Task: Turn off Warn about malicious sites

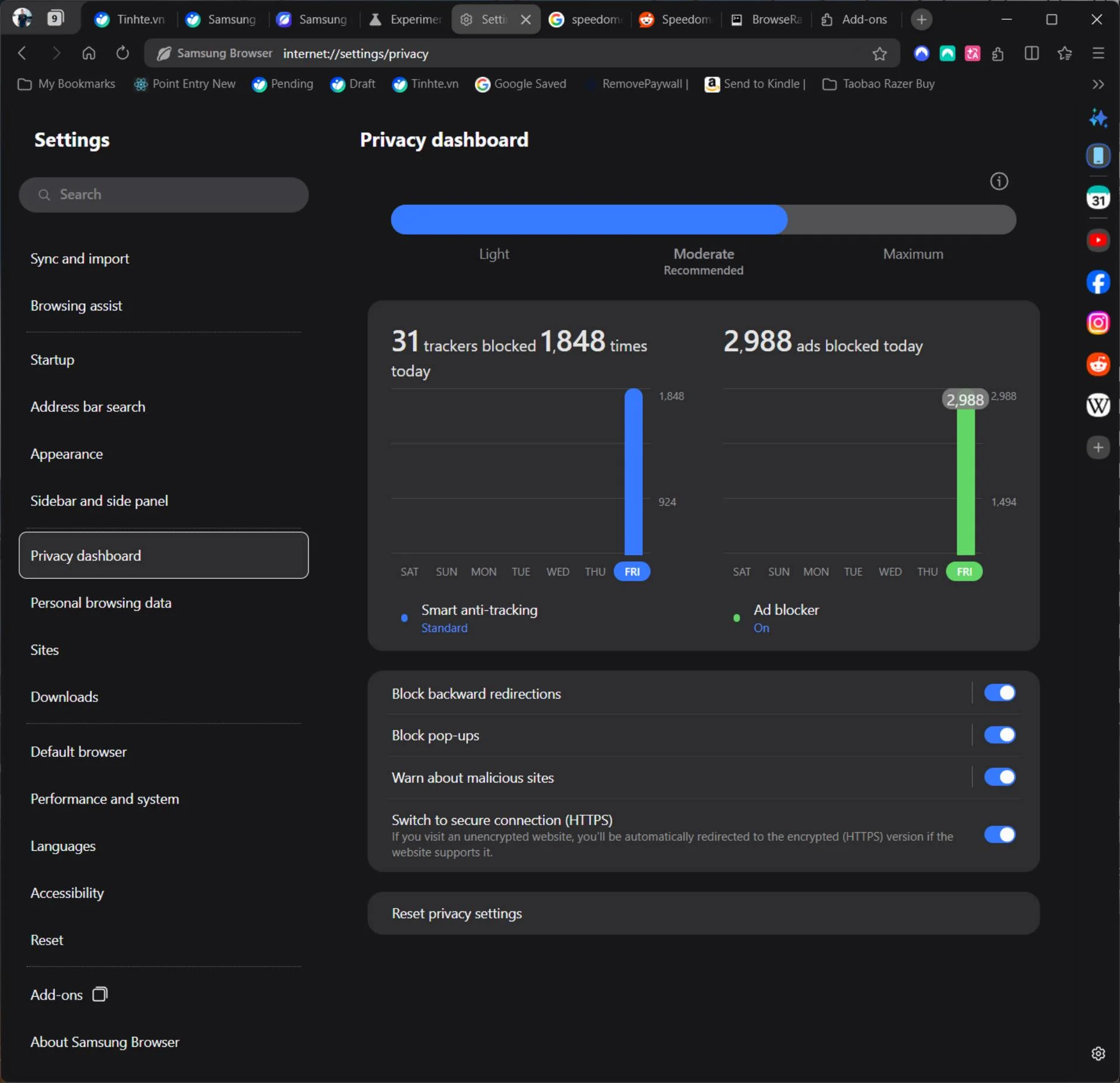Action: [999, 777]
